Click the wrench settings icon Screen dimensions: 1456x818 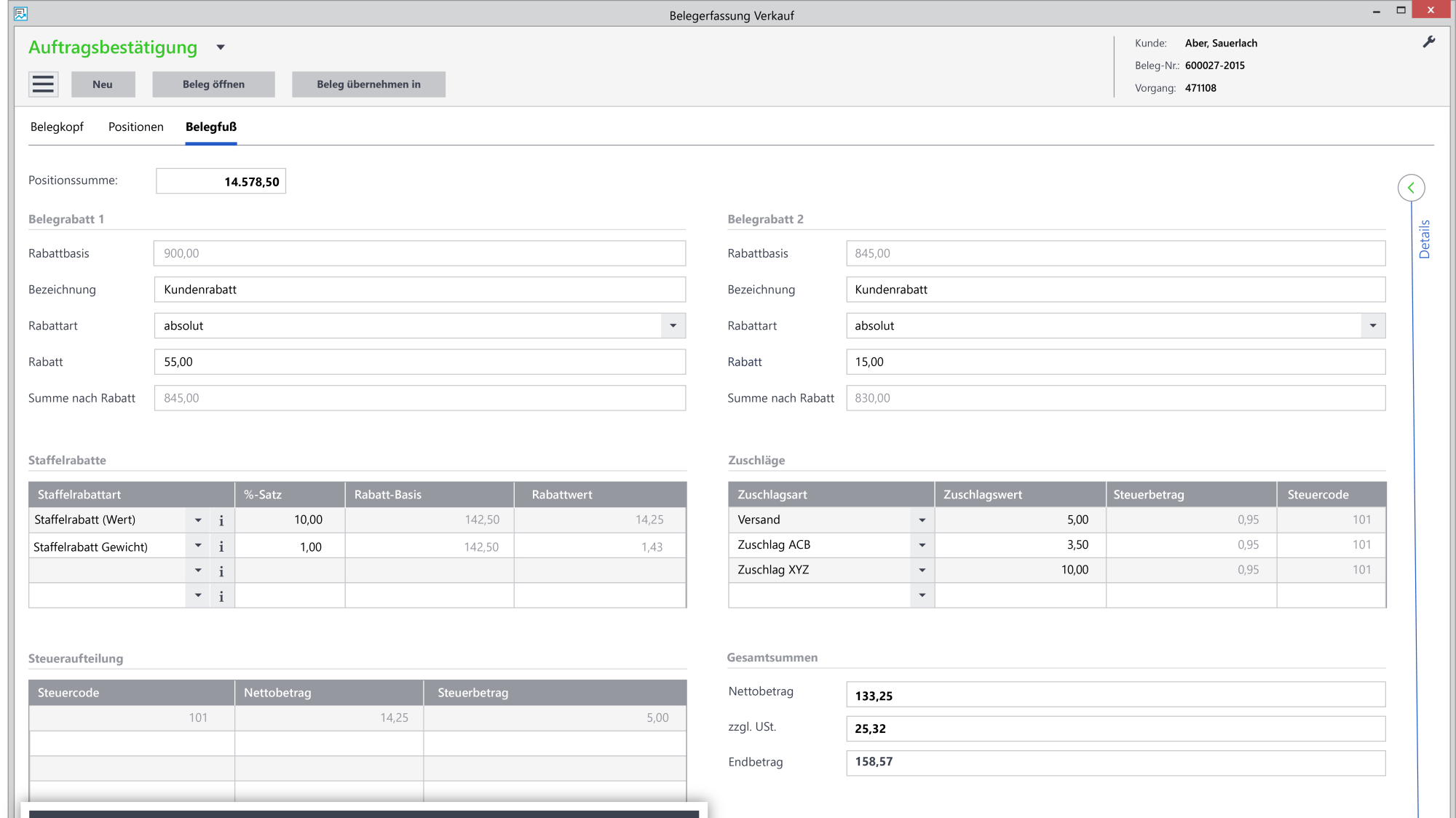(1429, 42)
